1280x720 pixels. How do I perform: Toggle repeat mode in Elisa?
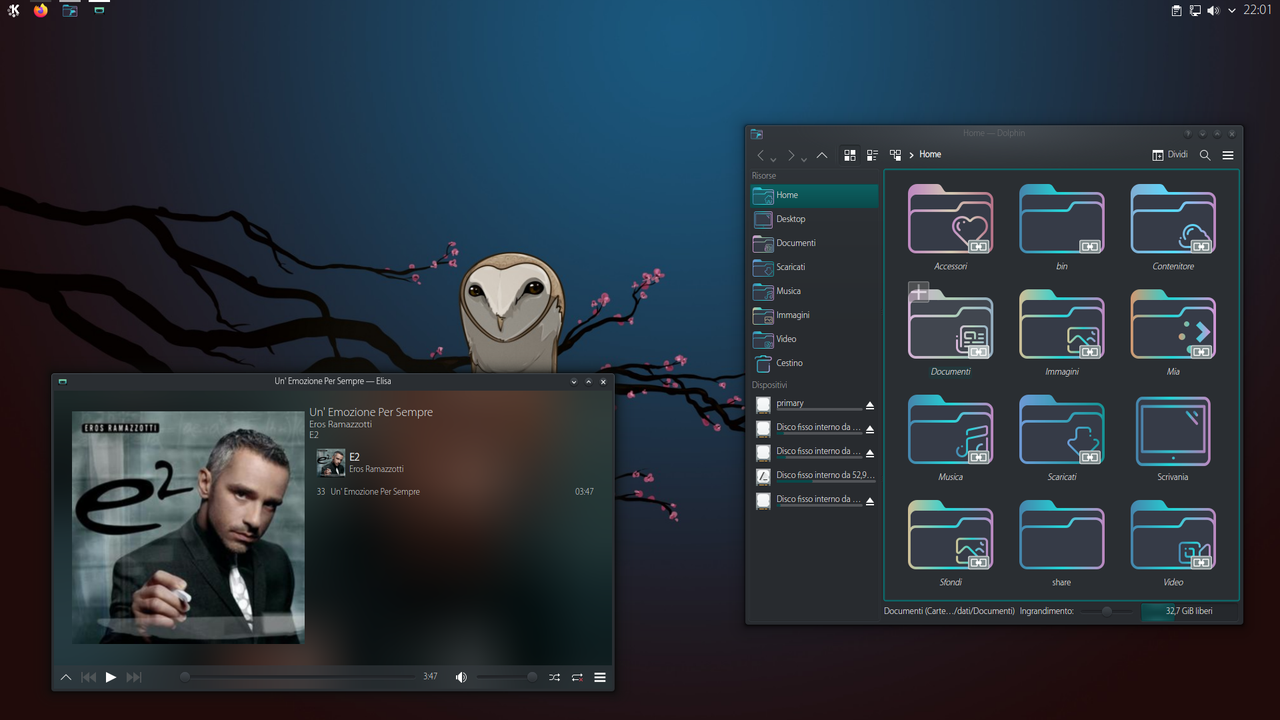point(577,677)
